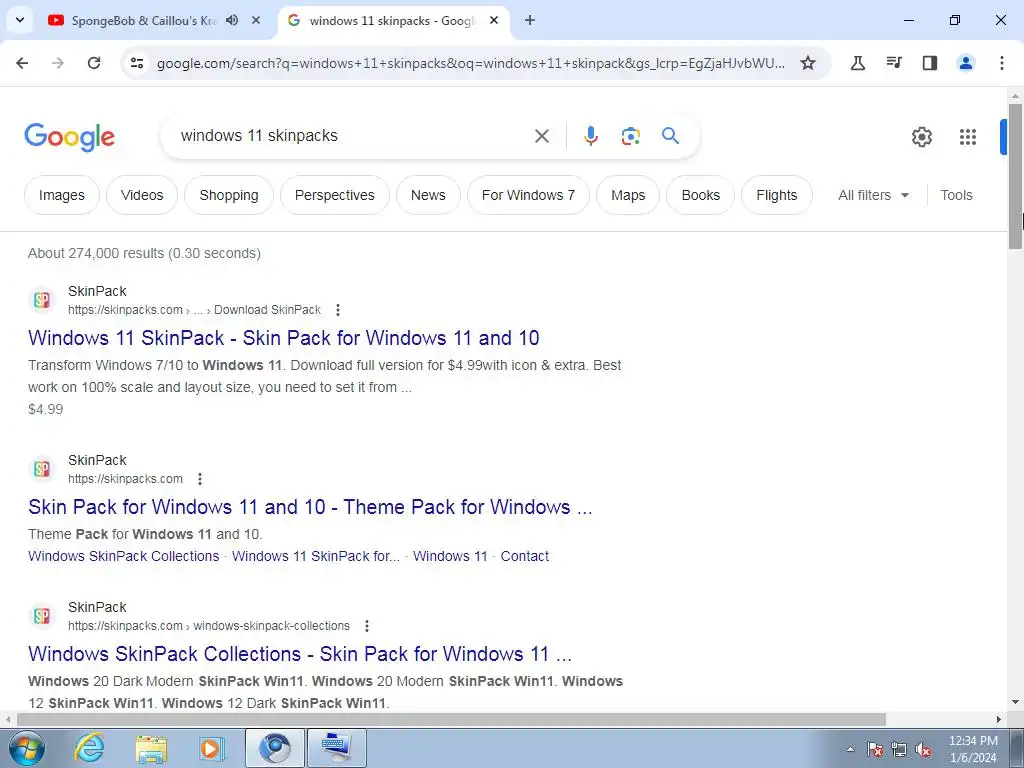Open muted volume tray icon

923,749
